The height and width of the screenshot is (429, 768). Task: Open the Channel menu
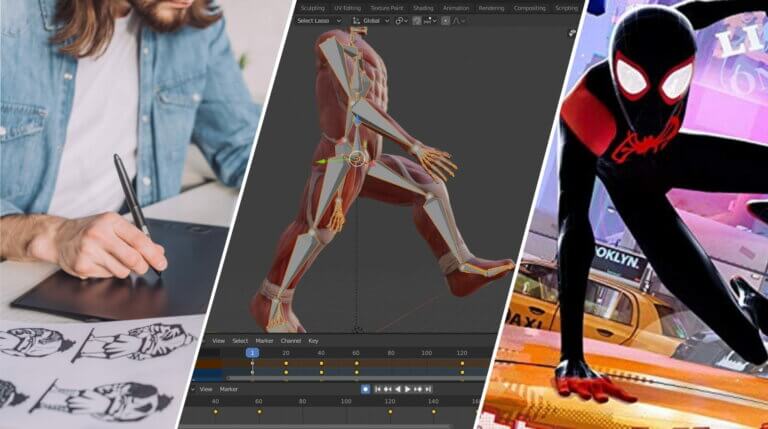[x=290, y=341]
